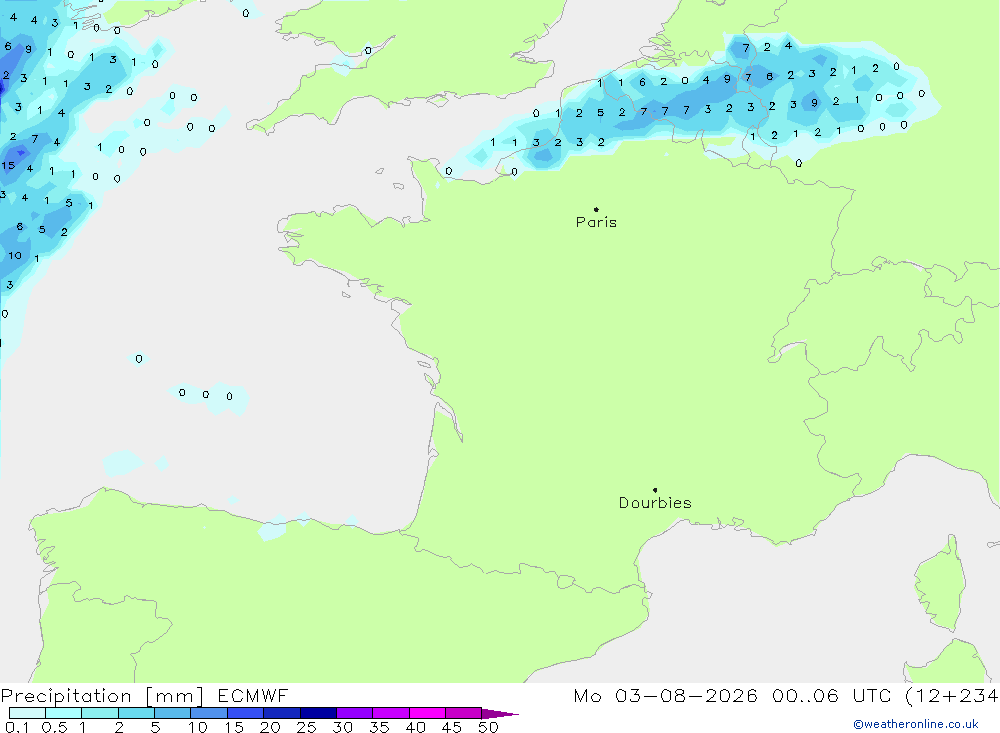The height and width of the screenshot is (733, 1000).
Task: Select the 25 to 30 mm legend swatch
Action: (318, 713)
